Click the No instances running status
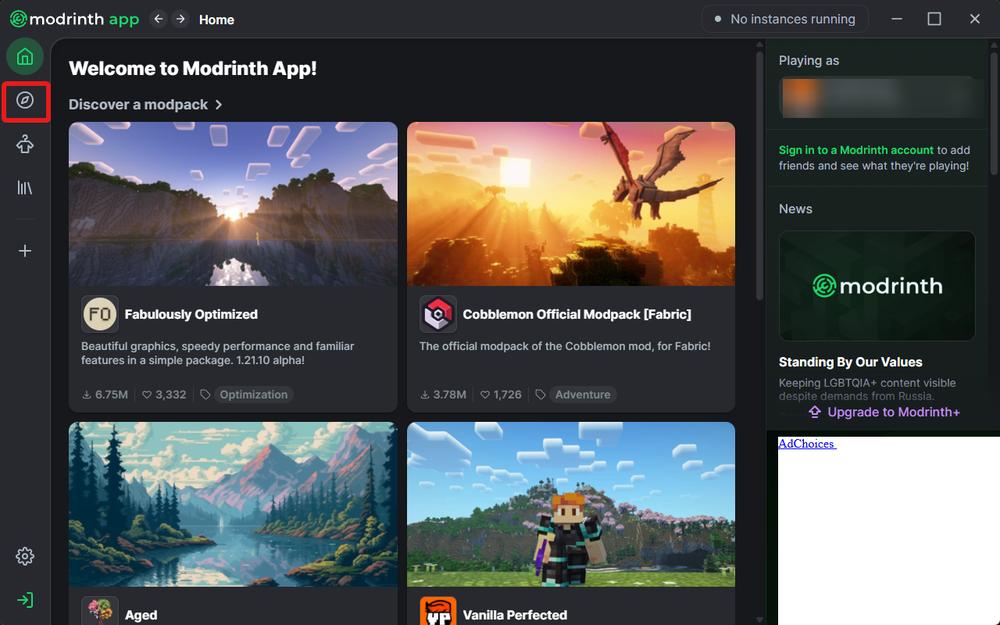The height and width of the screenshot is (625, 1000). pos(784,18)
